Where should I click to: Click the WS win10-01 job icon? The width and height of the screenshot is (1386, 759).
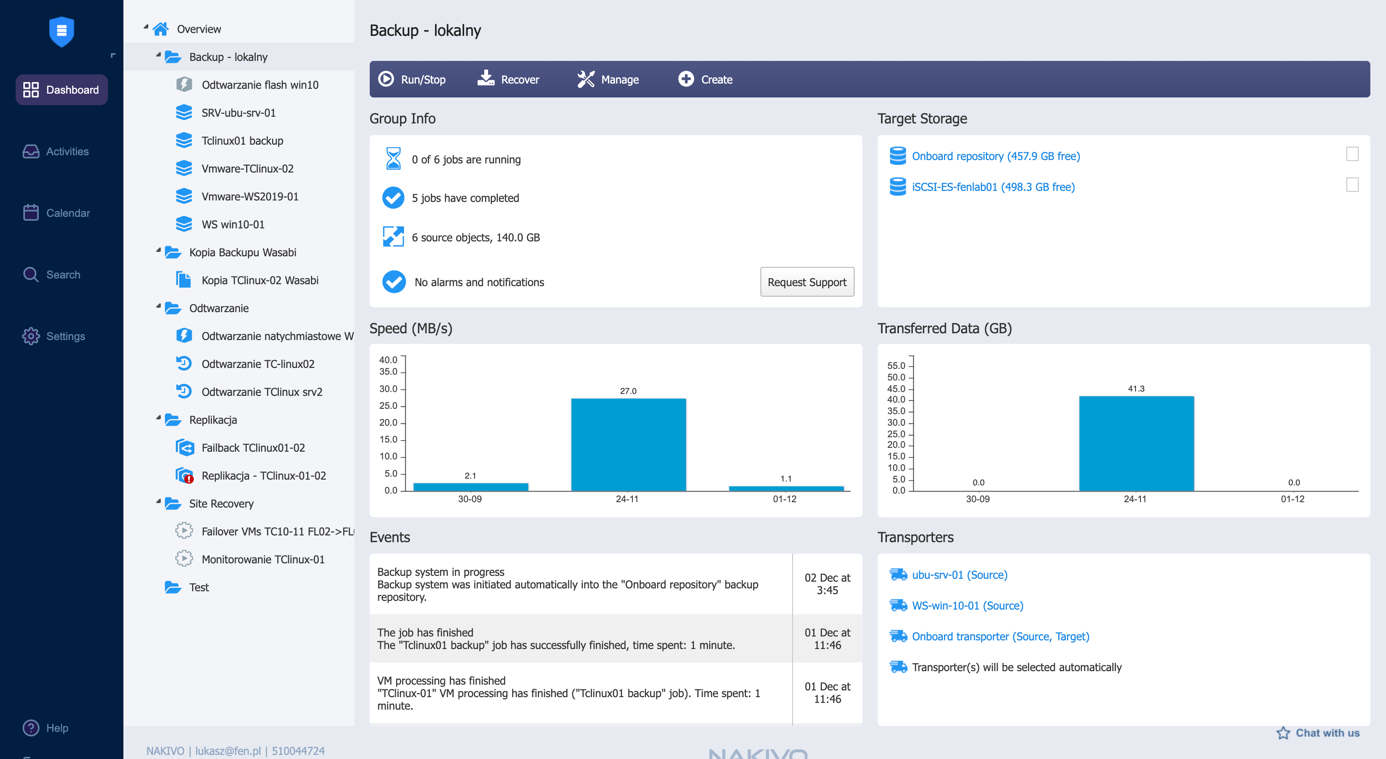[x=184, y=225]
